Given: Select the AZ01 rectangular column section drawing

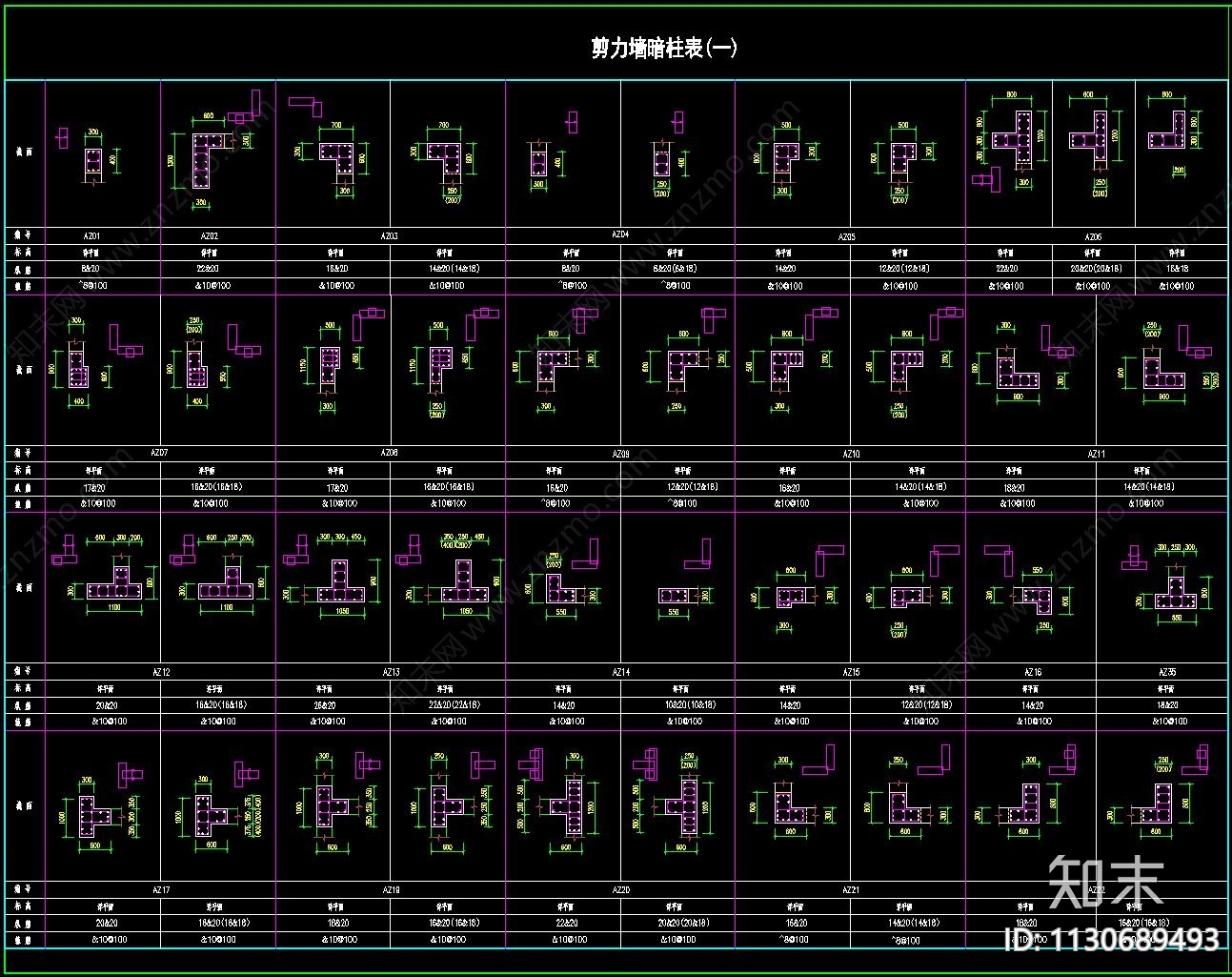Looking at the screenshot, I should 92,162.
